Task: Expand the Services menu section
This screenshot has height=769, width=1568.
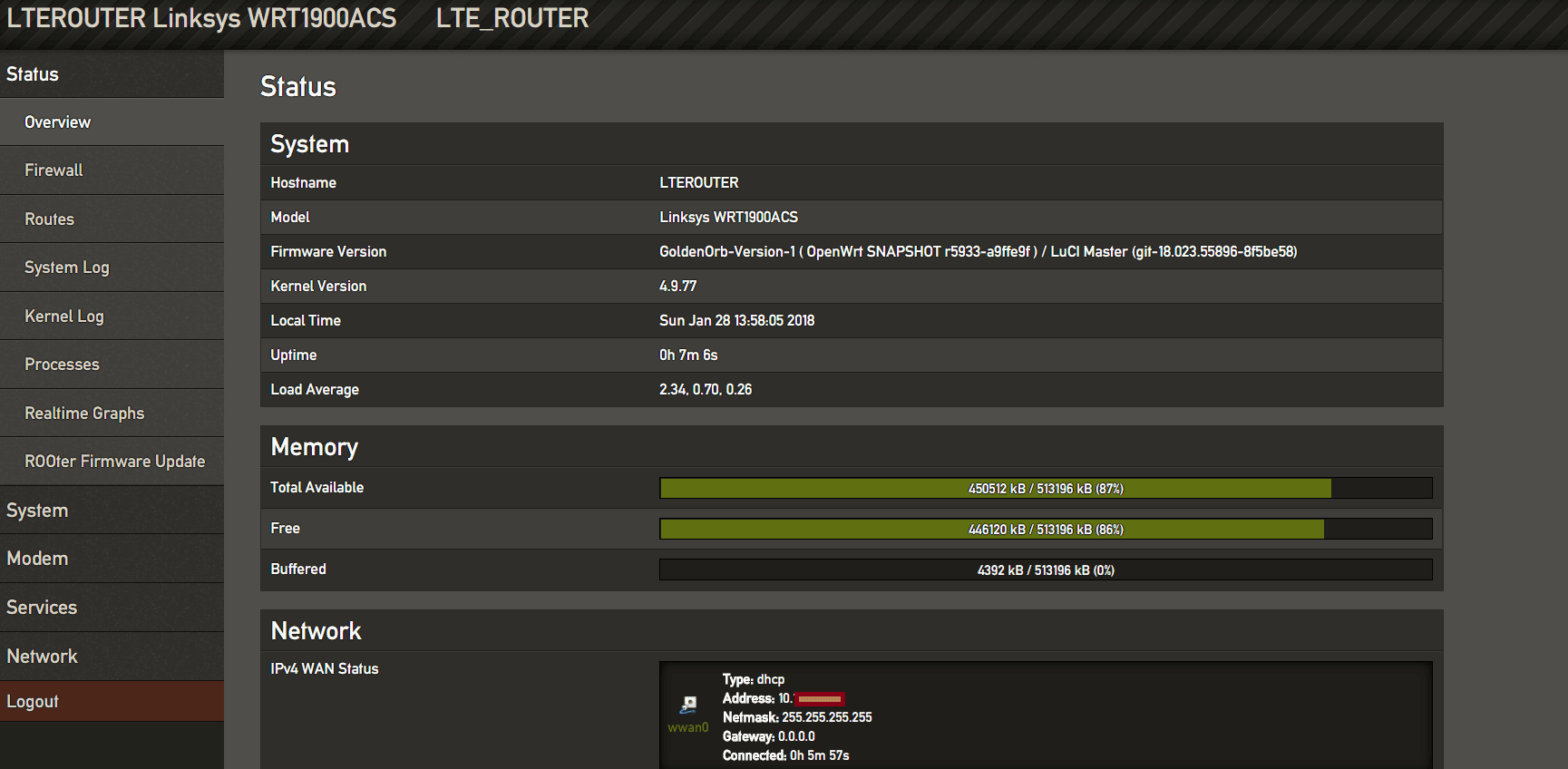Action: [x=42, y=608]
